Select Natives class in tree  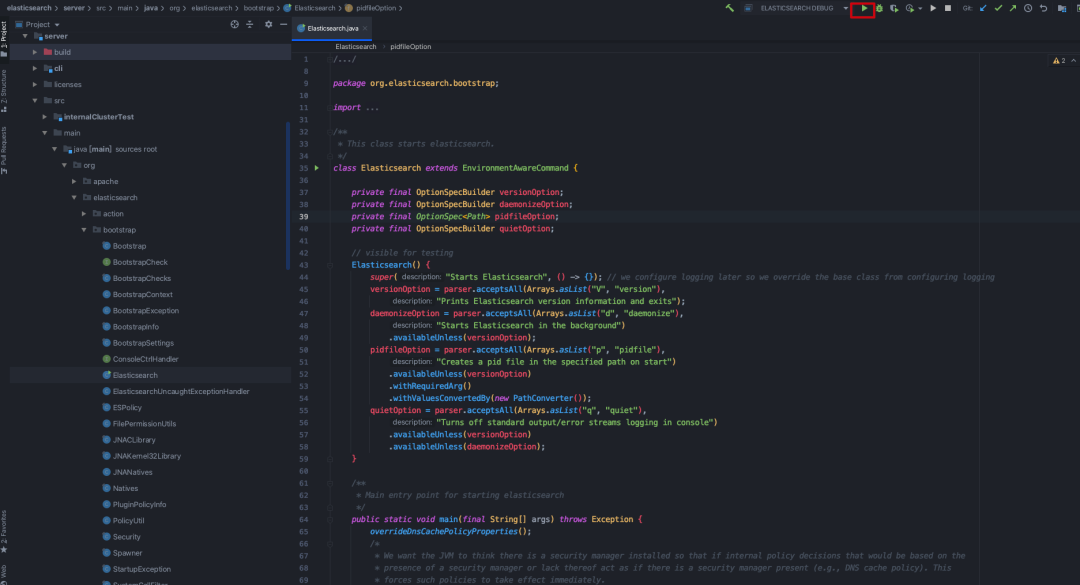[125, 489]
